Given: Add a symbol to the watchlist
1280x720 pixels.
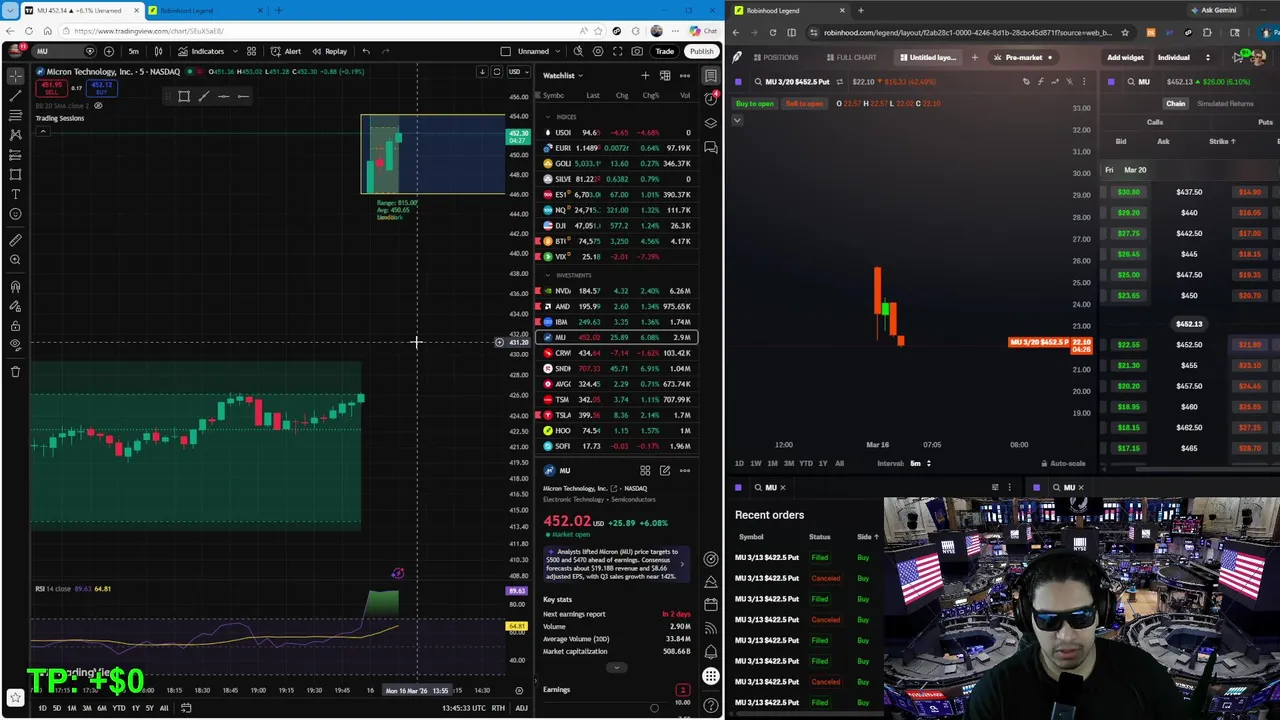Looking at the screenshot, I should point(645,75).
